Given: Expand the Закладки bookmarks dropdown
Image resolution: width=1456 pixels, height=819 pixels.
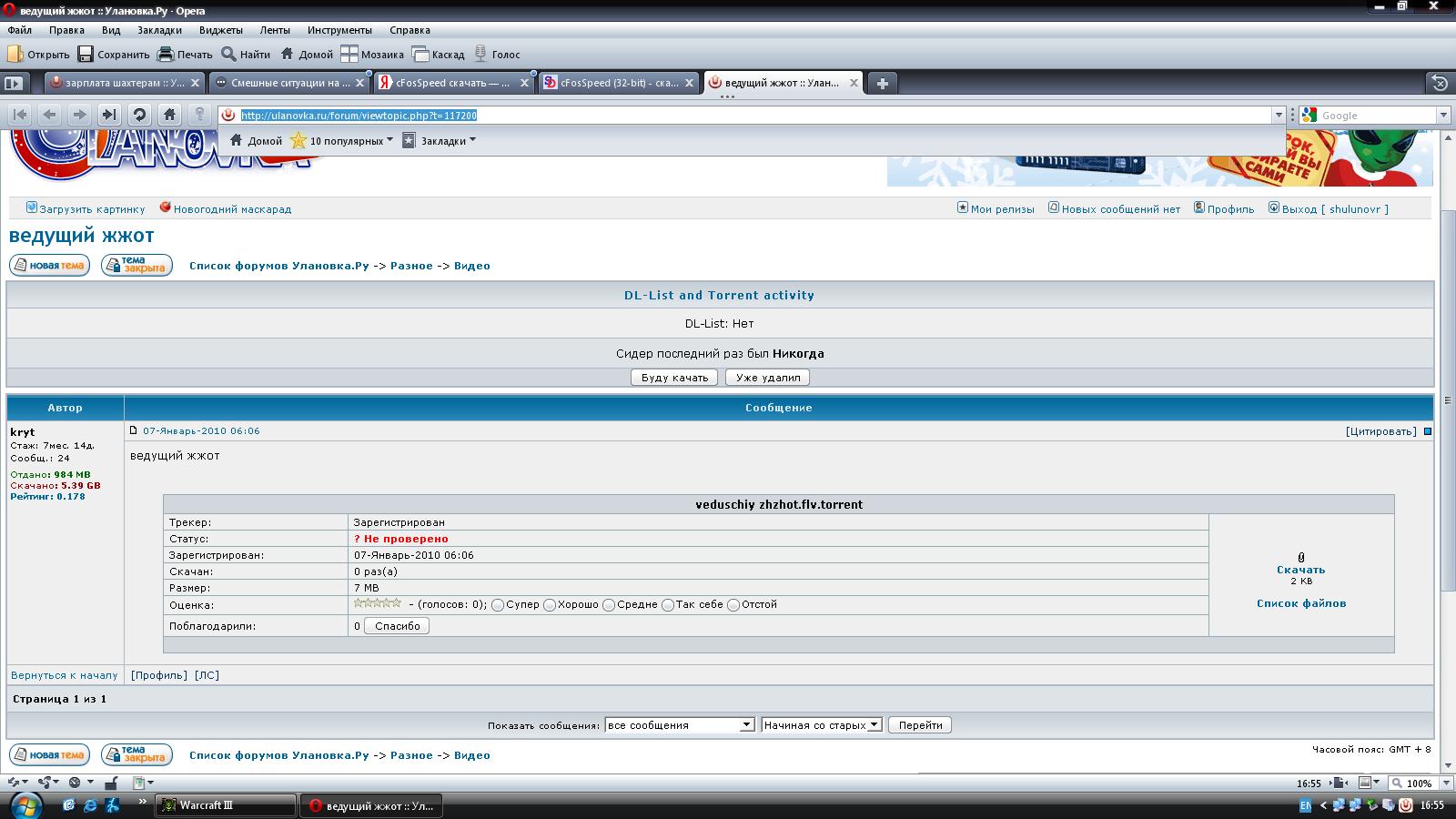Looking at the screenshot, I should pyautogui.click(x=440, y=141).
